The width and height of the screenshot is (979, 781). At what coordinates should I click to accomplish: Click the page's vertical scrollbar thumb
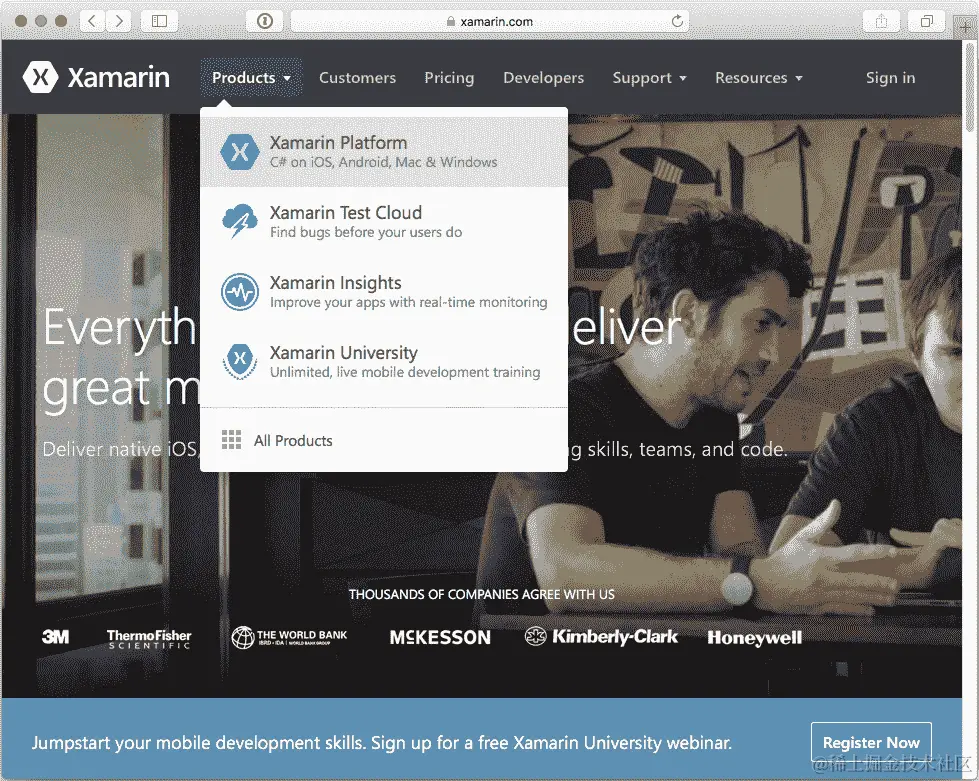[969, 88]
